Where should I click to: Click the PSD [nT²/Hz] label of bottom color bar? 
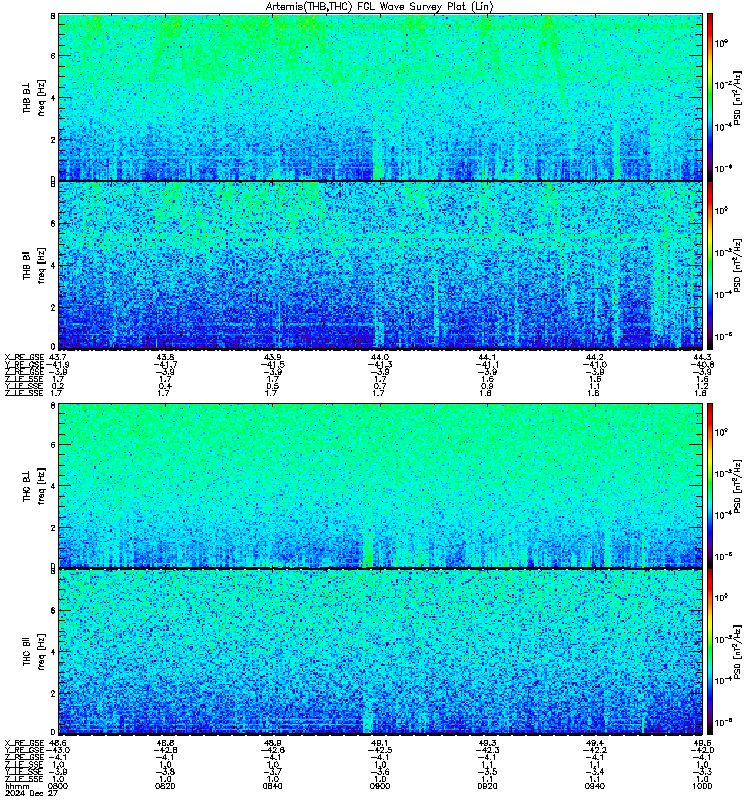coord(737,652)
